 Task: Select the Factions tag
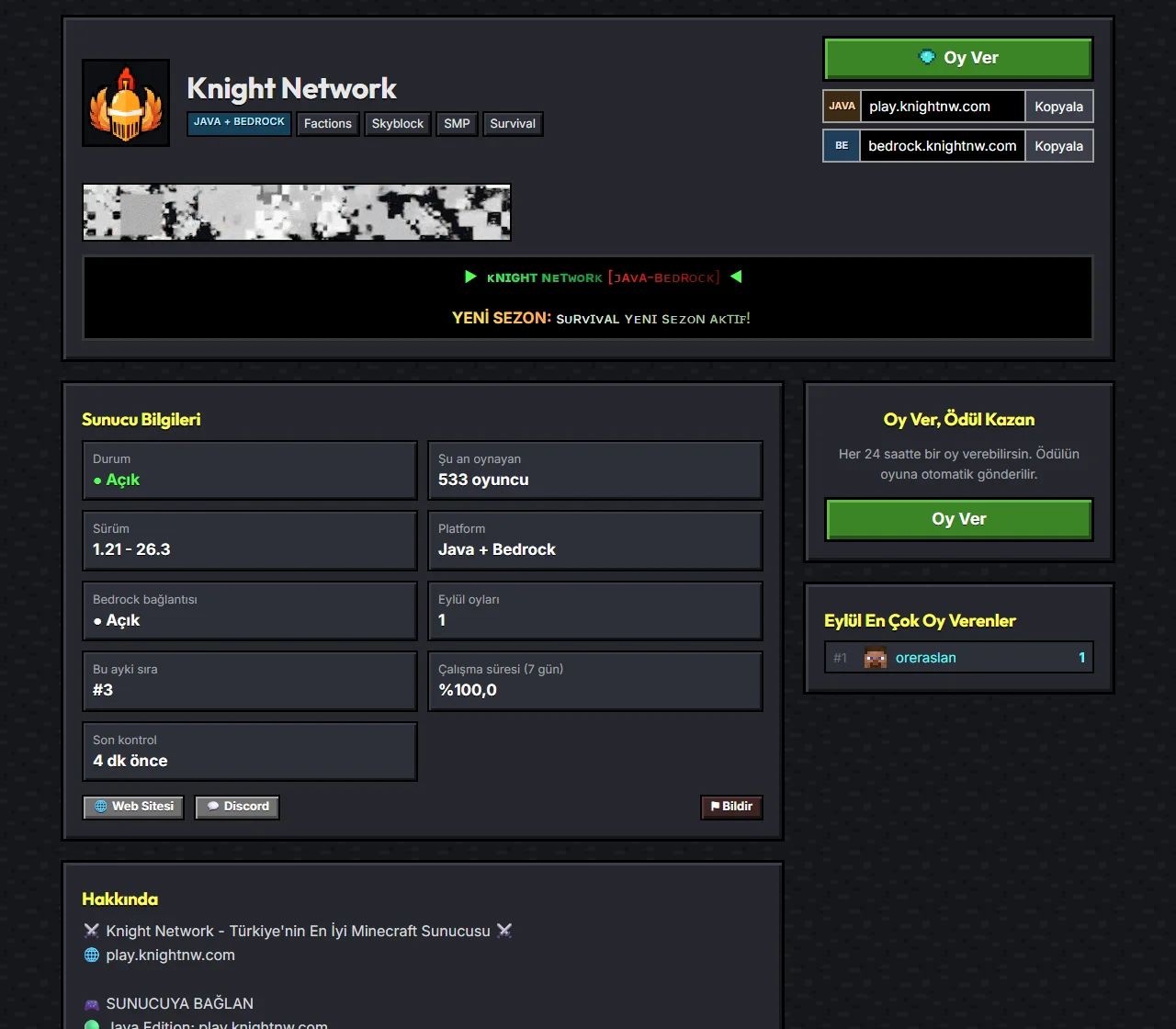[328, 123]
